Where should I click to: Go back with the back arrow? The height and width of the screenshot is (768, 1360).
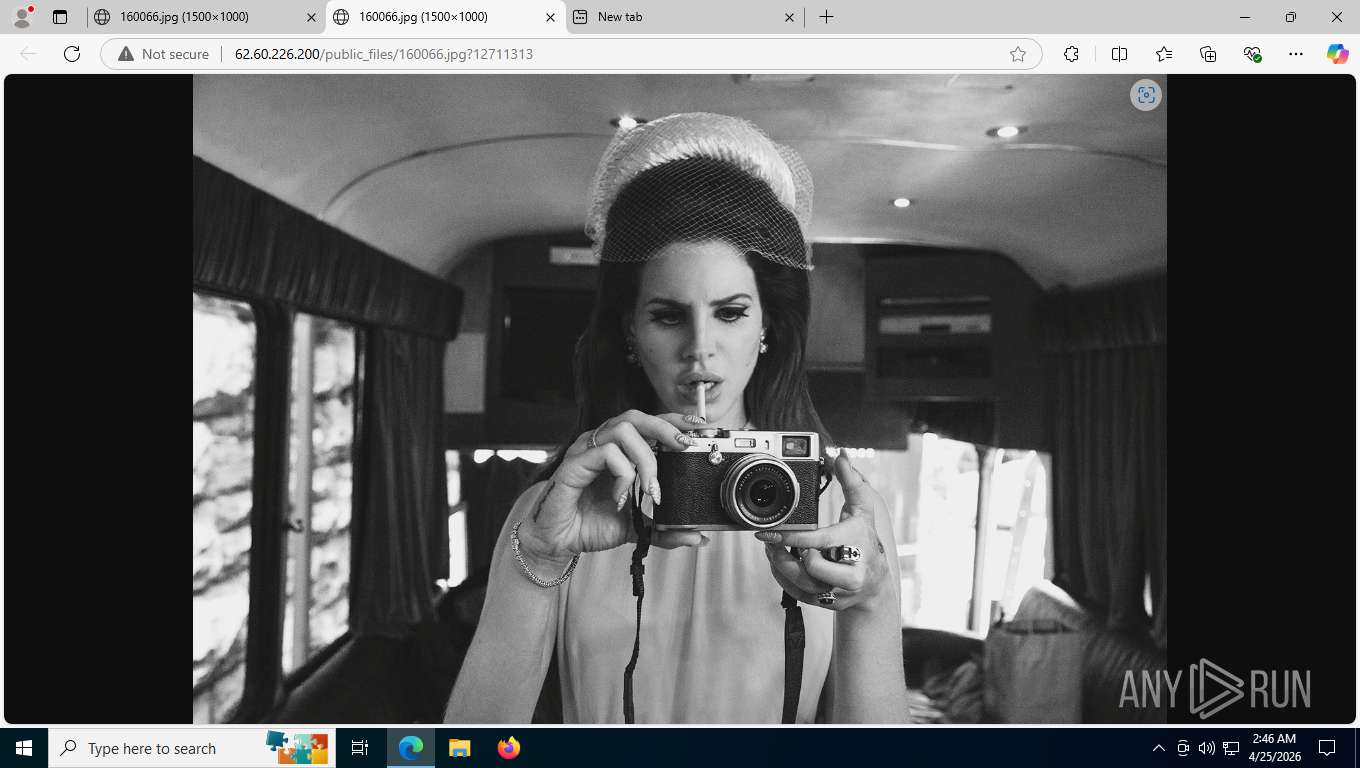(x=28, y=54)
